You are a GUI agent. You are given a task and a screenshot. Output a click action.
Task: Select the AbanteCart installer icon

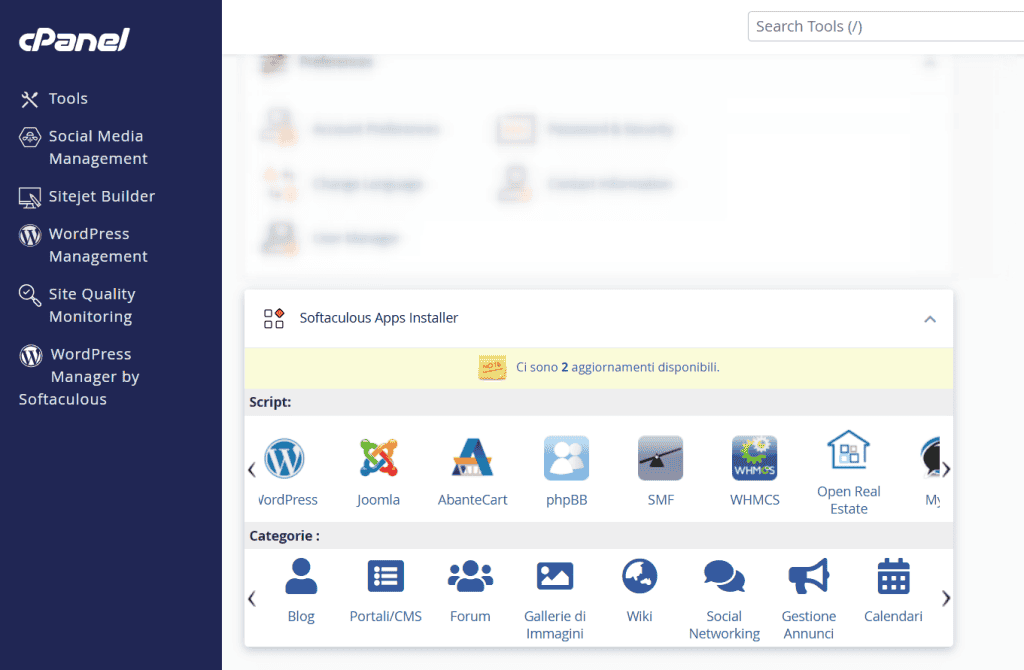click(x=472, y=459)
